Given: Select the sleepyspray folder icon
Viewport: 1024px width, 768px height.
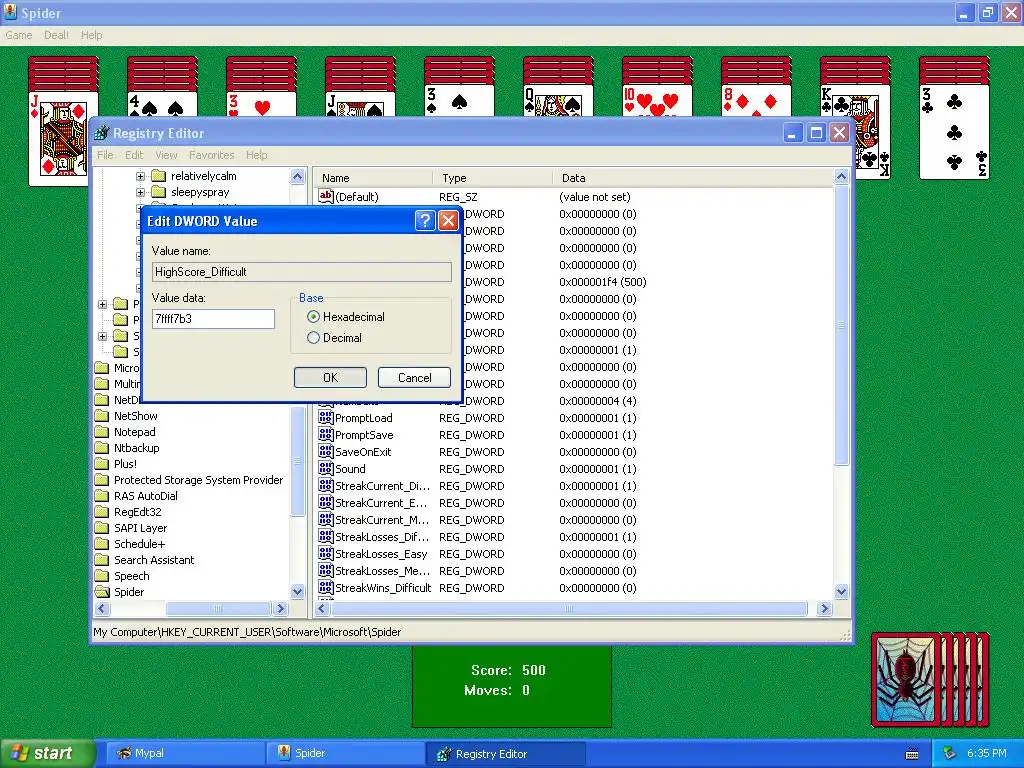Looking at the screenshot, I should tap(159, 192).
